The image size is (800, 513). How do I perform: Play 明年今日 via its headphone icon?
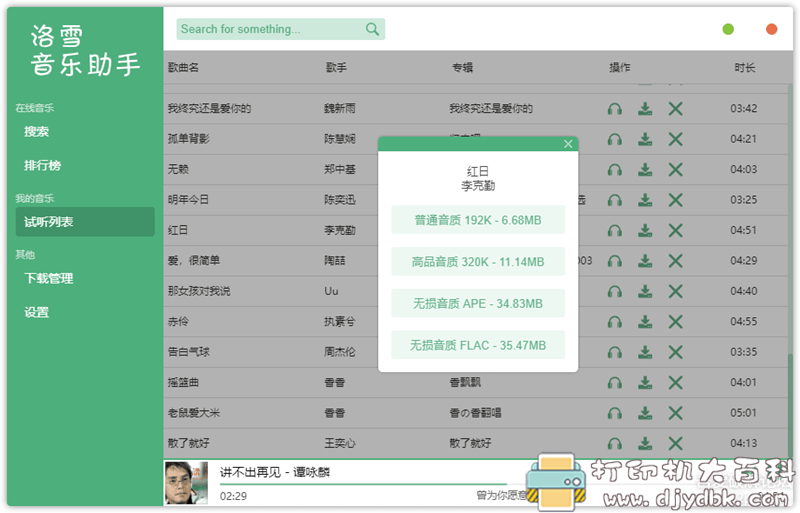pyautogui.click(x=615, y=200)
